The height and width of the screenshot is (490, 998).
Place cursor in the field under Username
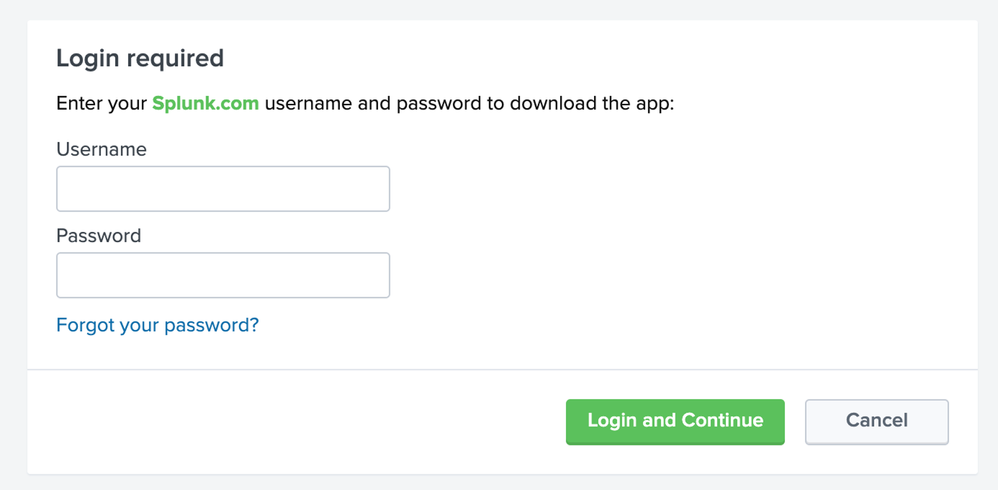click(222, 189)
